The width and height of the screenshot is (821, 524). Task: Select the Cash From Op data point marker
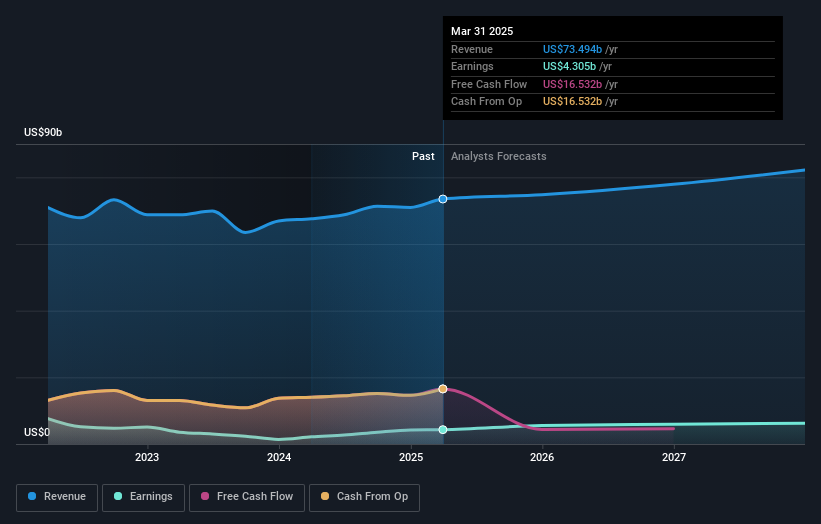pos(443,389)
